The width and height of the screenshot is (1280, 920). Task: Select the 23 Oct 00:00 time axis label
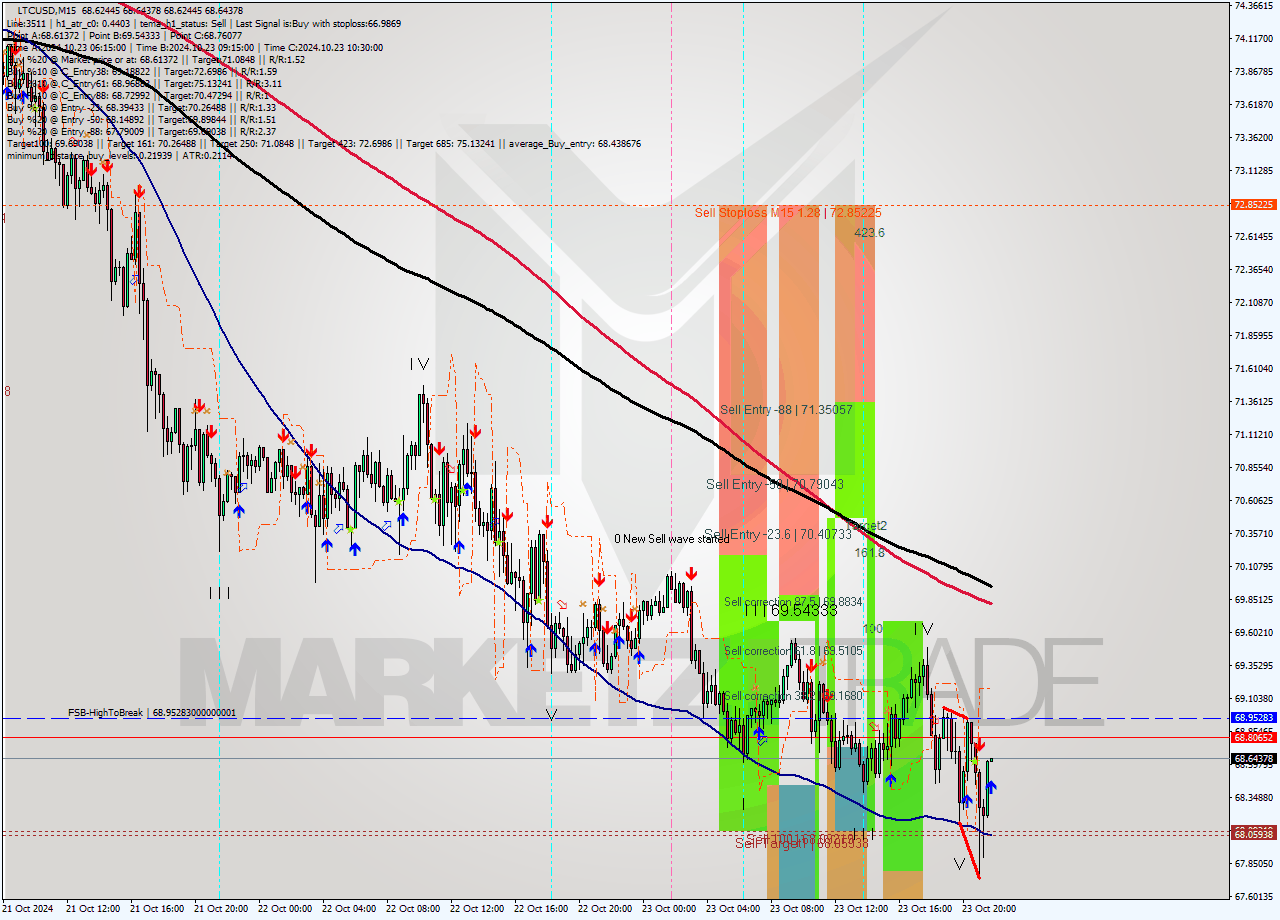pyautogui.click(x=668, y=909)
